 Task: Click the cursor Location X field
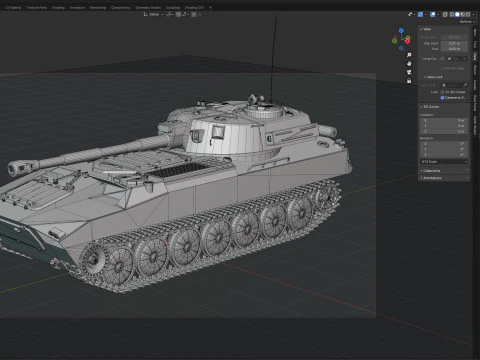pos(444,120)
